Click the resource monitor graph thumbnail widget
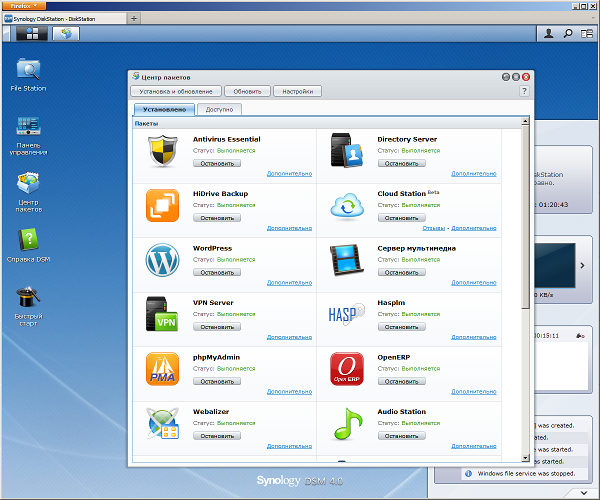 click(x=555, y=265)
